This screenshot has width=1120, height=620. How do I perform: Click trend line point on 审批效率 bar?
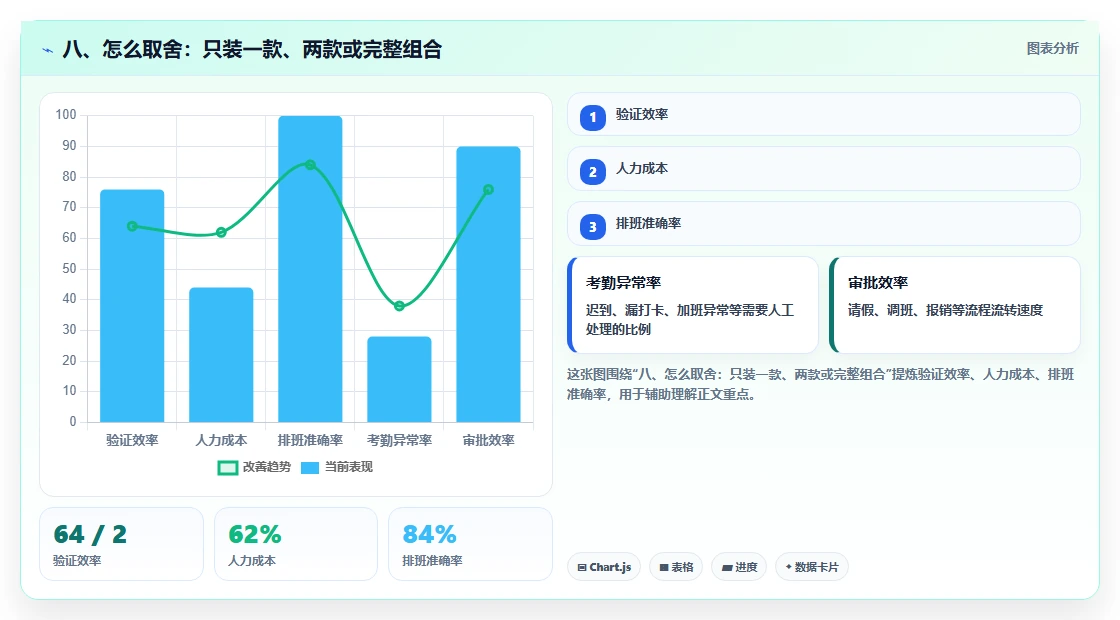pos(489,190)
